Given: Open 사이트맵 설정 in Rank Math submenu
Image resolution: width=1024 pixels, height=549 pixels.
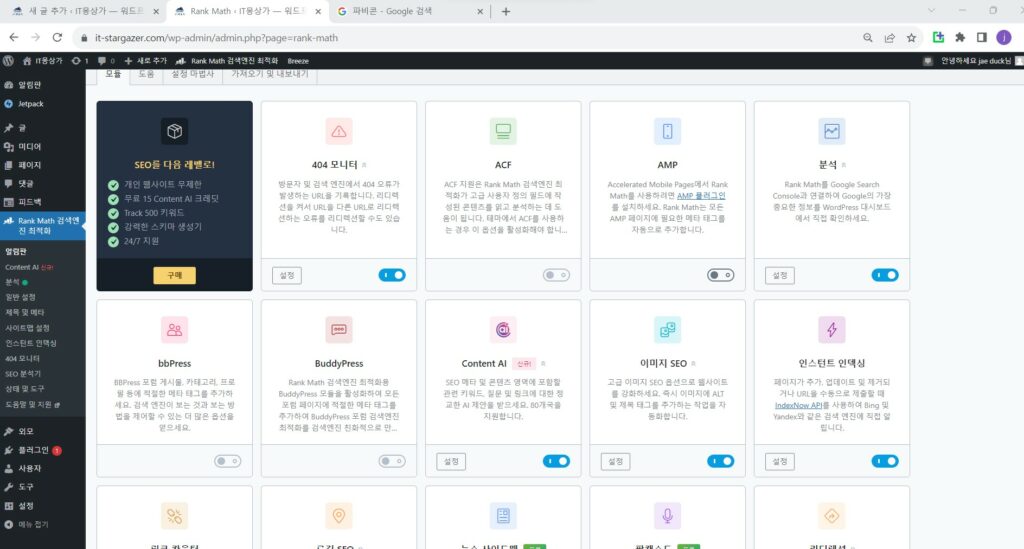Looking at the screenshot, I should pyautogui.click(x=27, y=328).
